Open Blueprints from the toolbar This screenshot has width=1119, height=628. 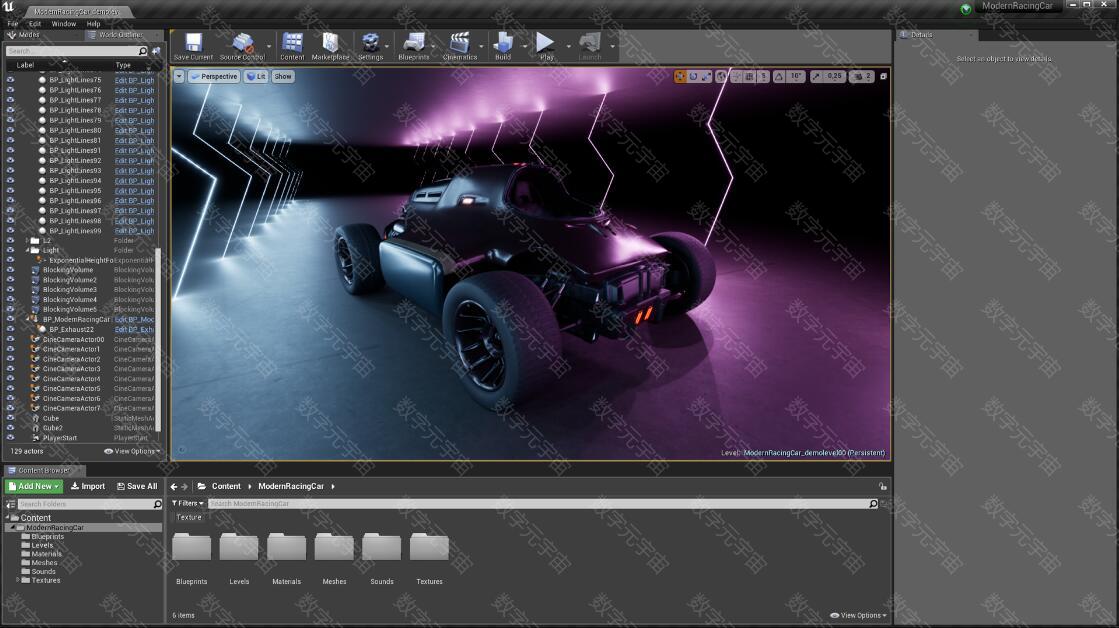pos(413,45)
